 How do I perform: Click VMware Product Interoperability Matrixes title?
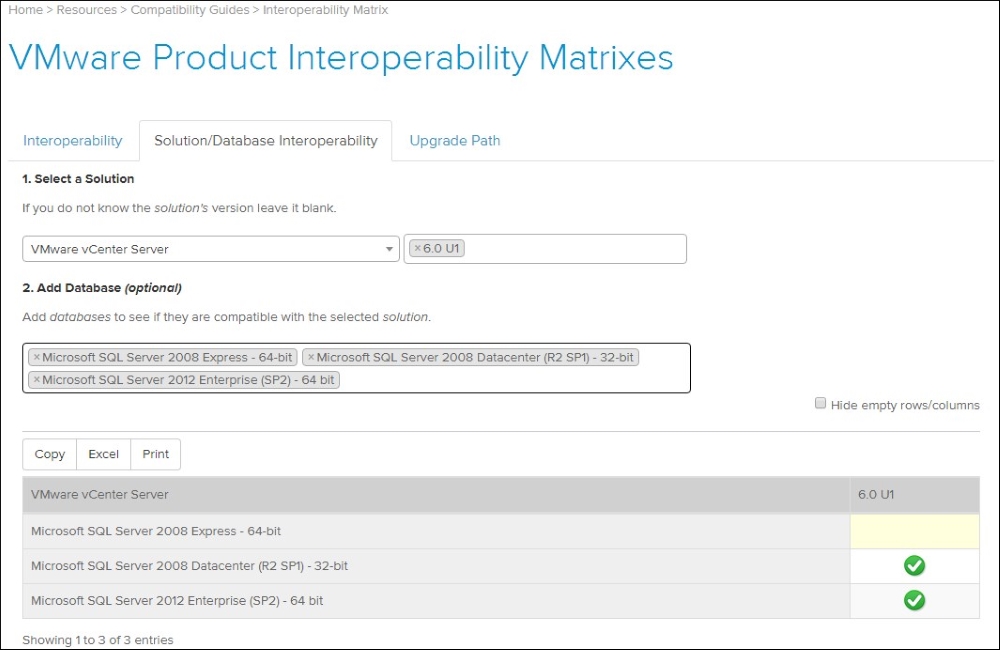341,57
